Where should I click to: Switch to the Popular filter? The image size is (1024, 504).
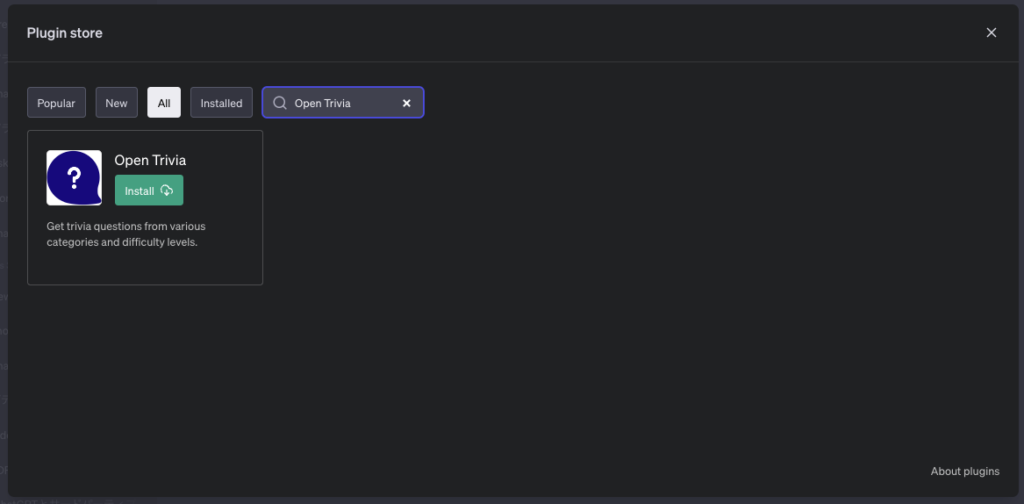click(56, 103)
